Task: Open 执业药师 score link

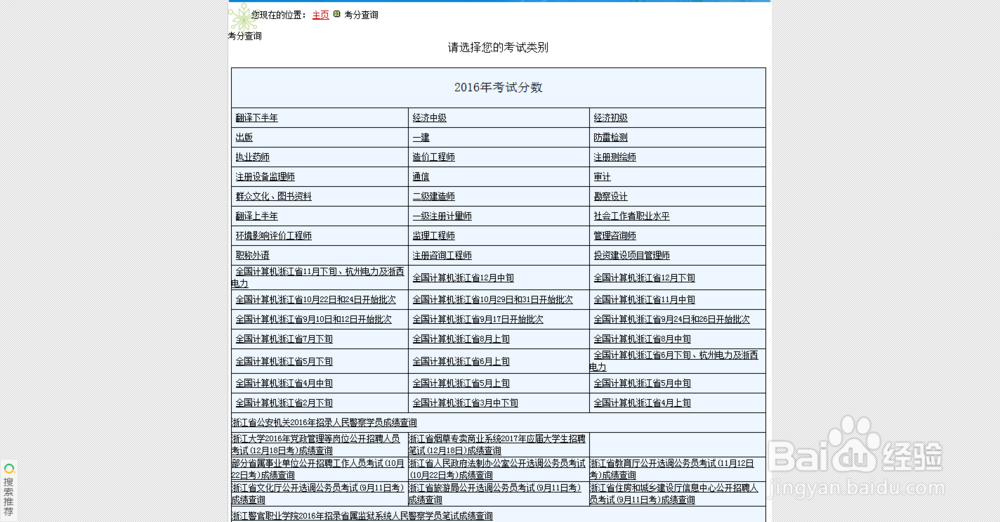Action: (x=253, y=157)
